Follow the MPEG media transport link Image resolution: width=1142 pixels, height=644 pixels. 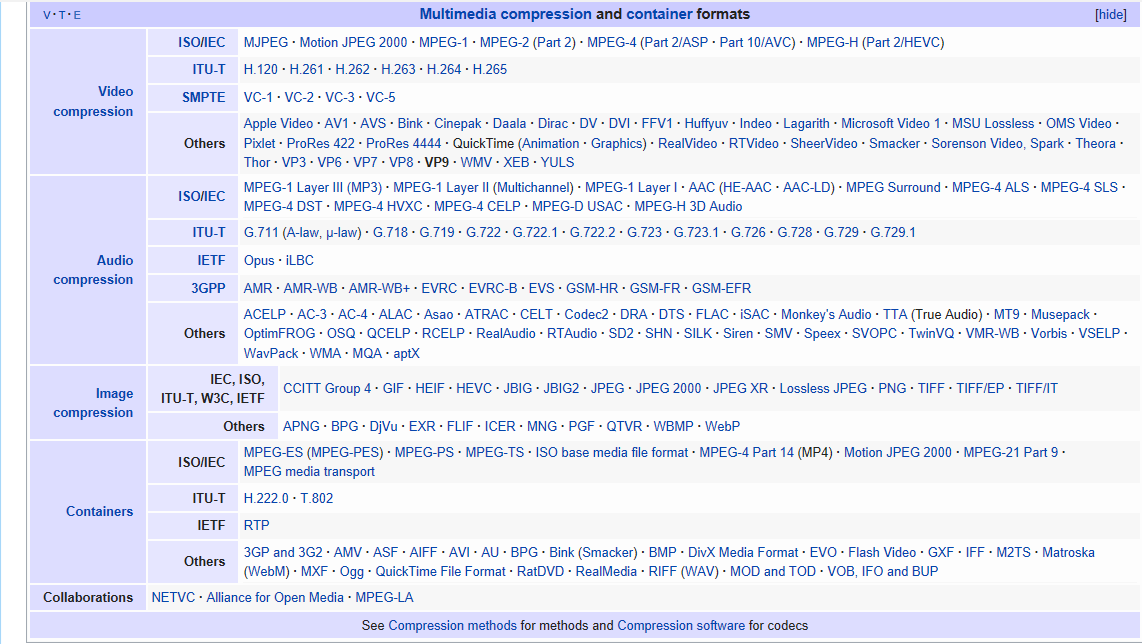[309, 471]
